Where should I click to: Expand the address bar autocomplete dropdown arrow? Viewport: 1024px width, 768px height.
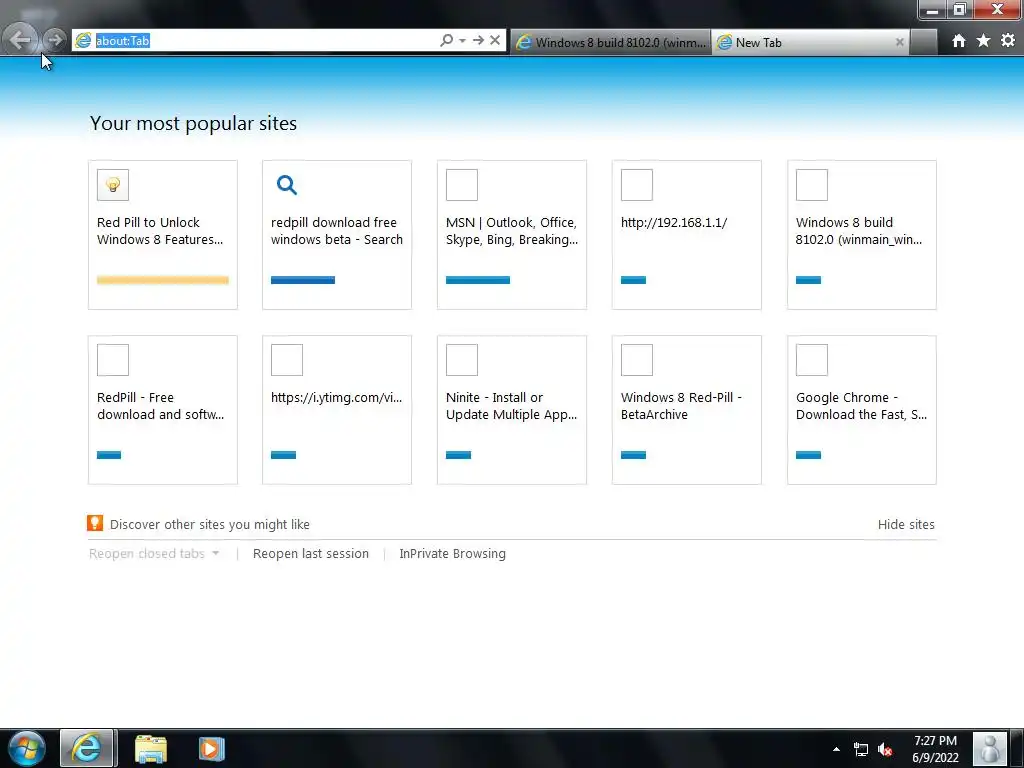pyautogui.click(x=462, y=40)
